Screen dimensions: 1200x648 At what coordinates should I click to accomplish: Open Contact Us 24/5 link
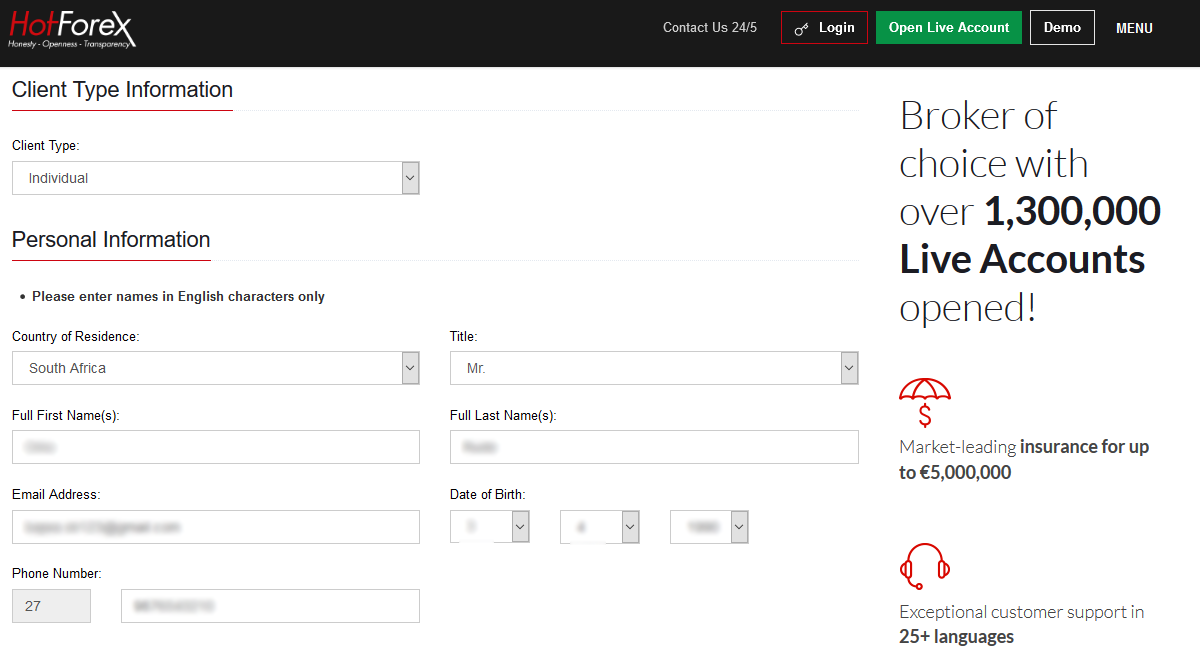710,28
